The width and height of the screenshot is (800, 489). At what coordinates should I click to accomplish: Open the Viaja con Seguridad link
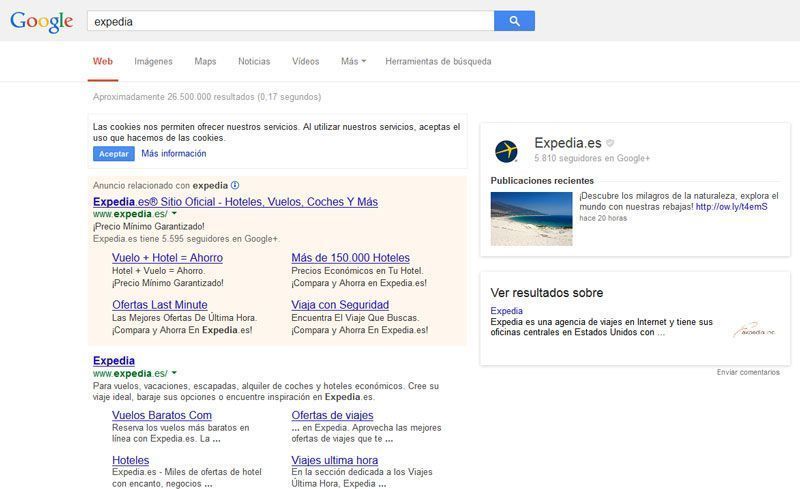click(x=340, y=305)
